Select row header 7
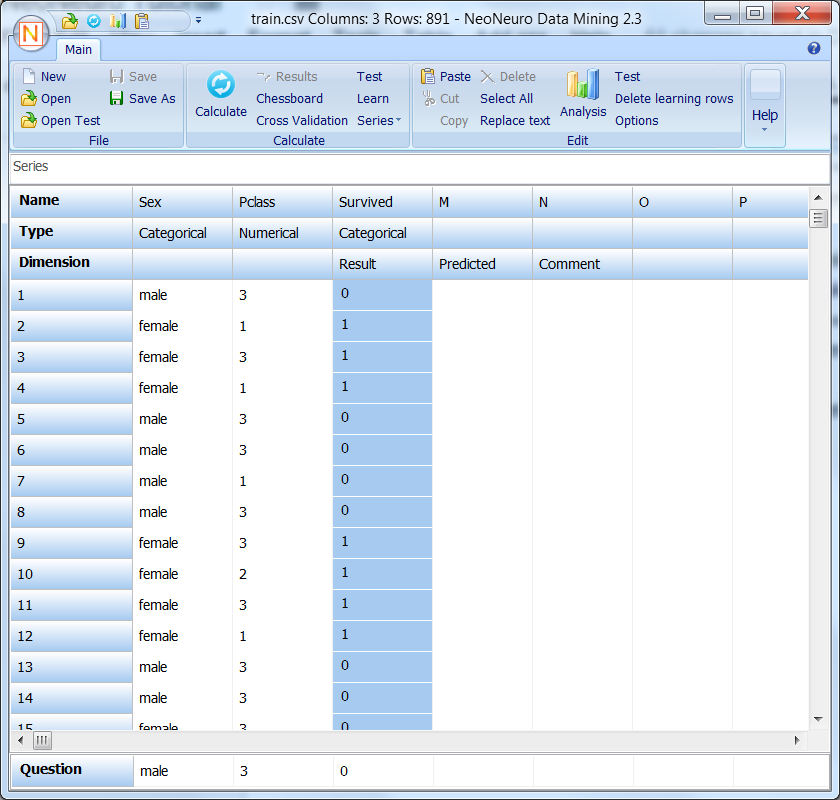840x800 pixels. 71,481
